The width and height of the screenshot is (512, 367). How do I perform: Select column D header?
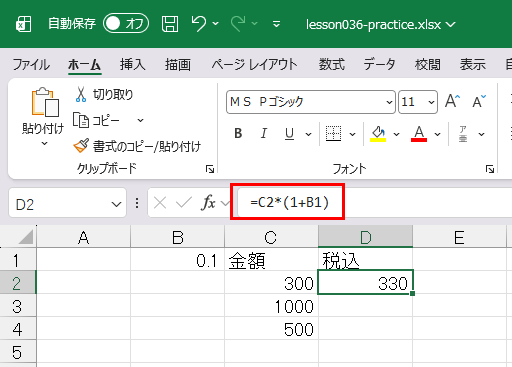tap(365, 237)
